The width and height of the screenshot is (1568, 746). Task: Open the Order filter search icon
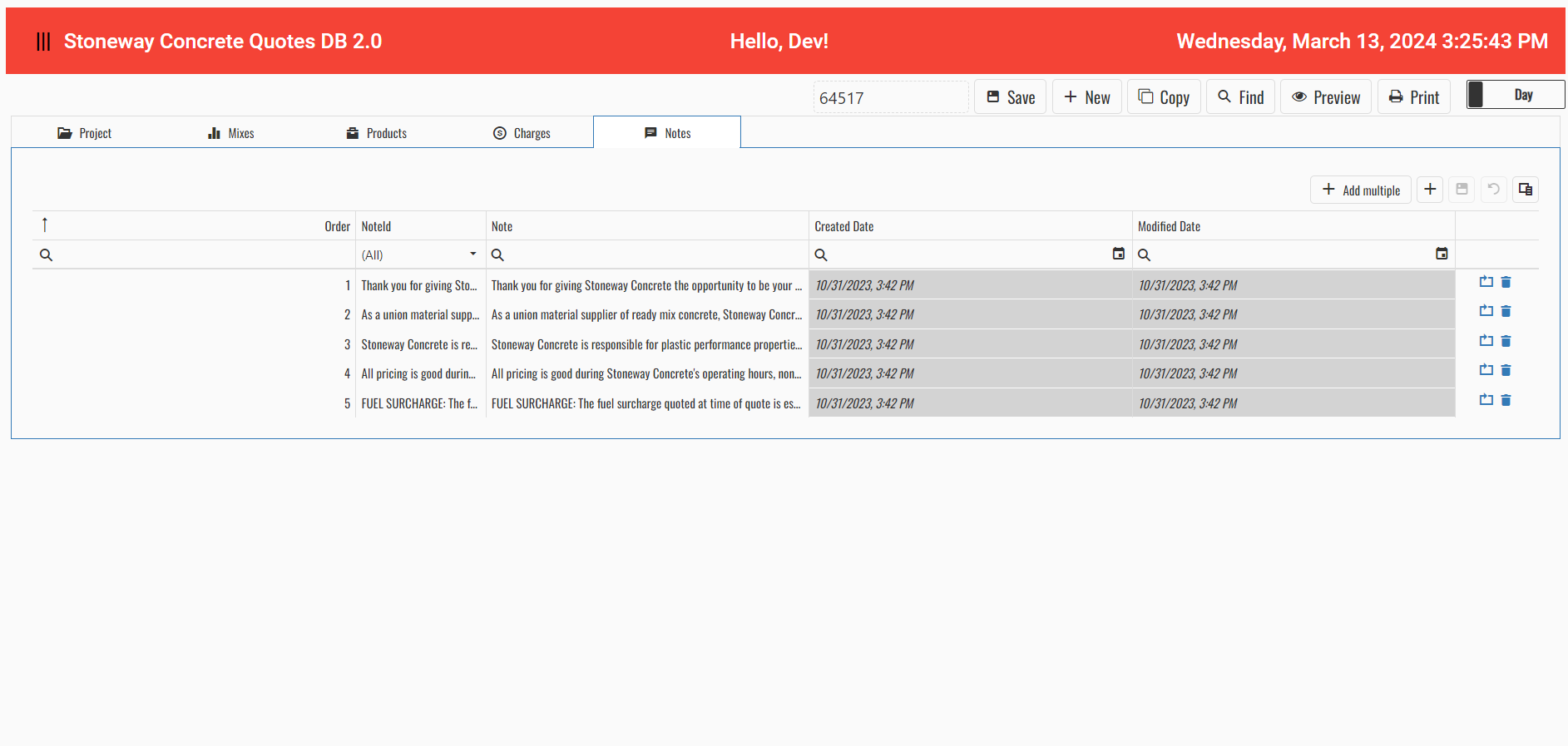tap(47, 255)
